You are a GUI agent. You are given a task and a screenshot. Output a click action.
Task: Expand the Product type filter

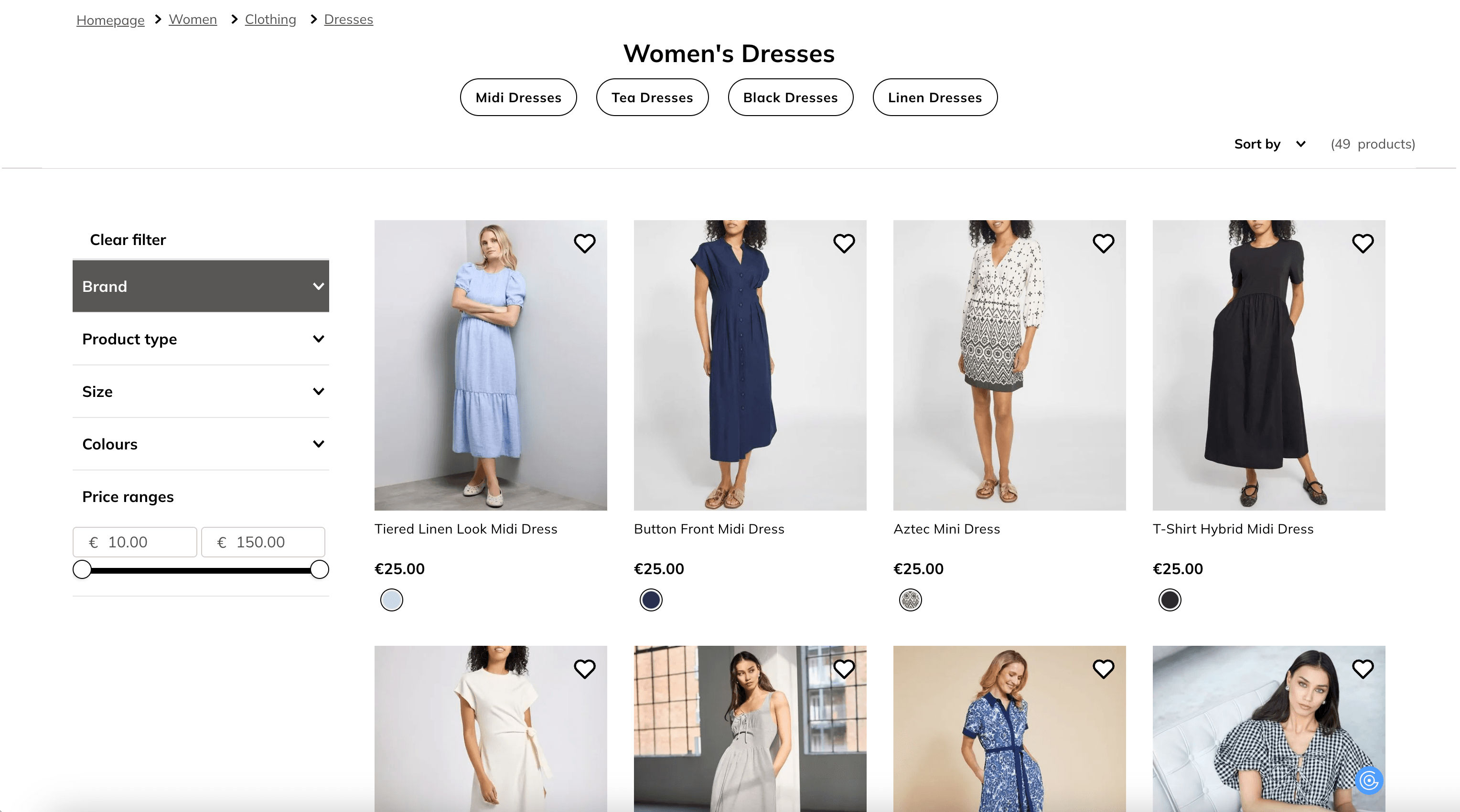tap(201, 339)
